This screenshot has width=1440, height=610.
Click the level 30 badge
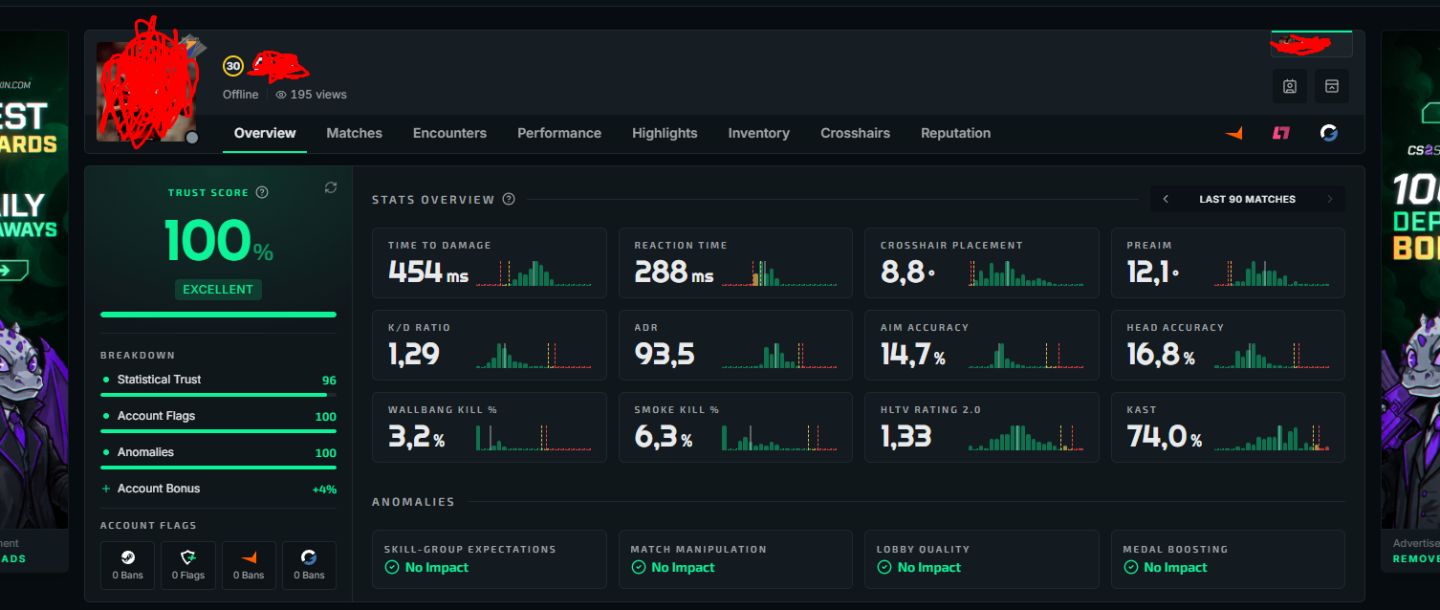233,67
